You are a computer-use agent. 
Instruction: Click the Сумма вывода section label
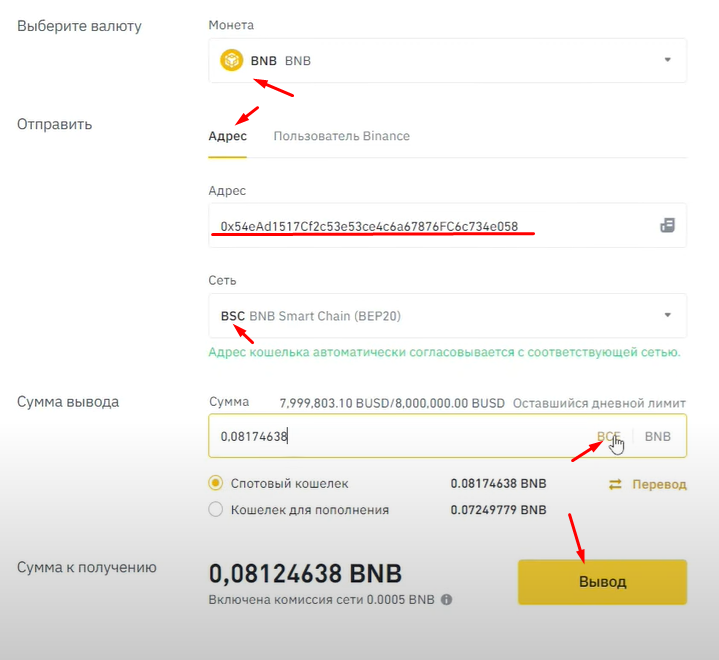tap(68, 402)
